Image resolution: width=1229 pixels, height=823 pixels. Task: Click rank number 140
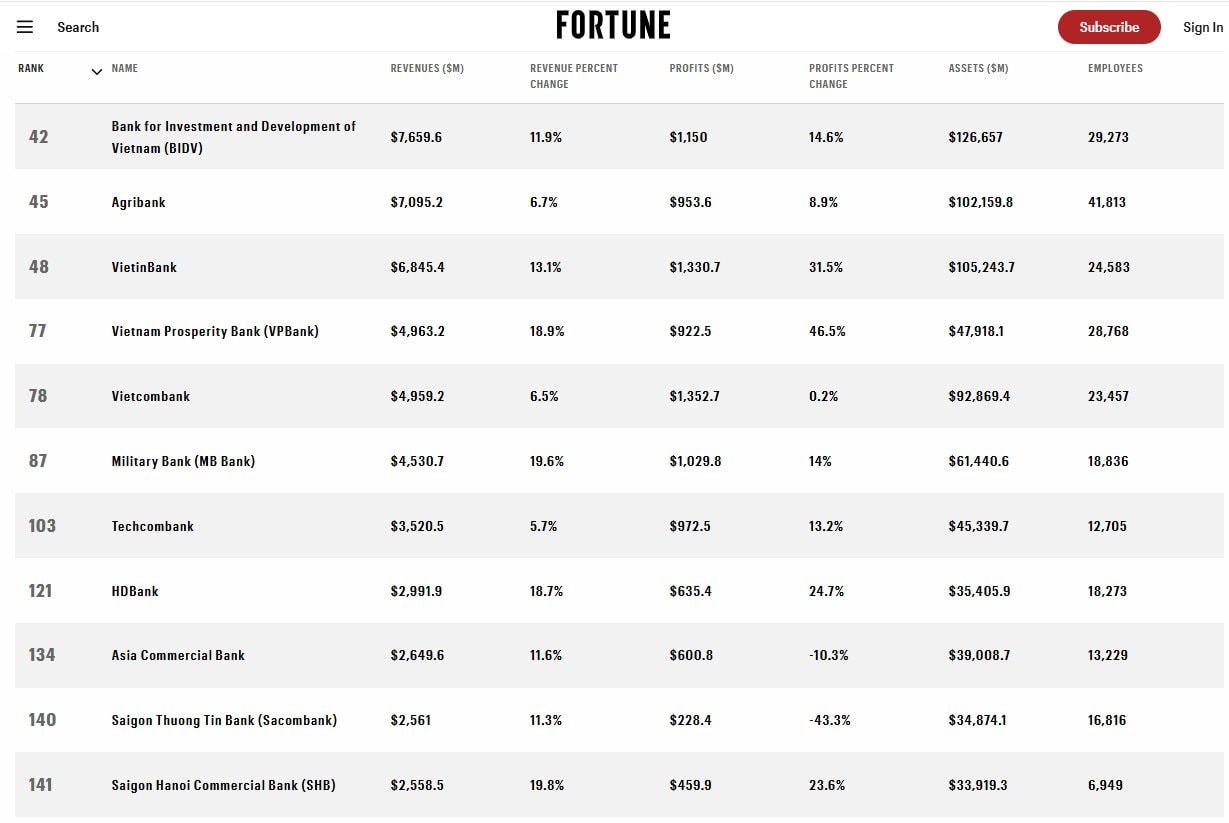coord(42,720)
